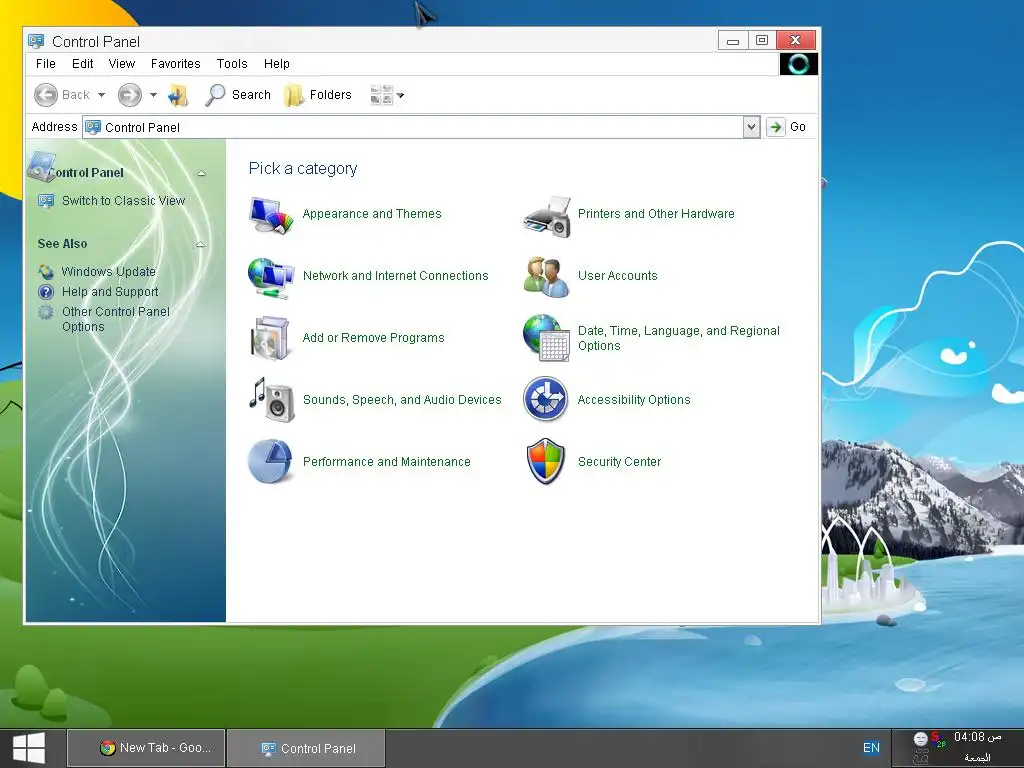Open the Start button on taskbar
This screenshot has width=1024, height=768.
pyautogui.click(x=29, y=748)
